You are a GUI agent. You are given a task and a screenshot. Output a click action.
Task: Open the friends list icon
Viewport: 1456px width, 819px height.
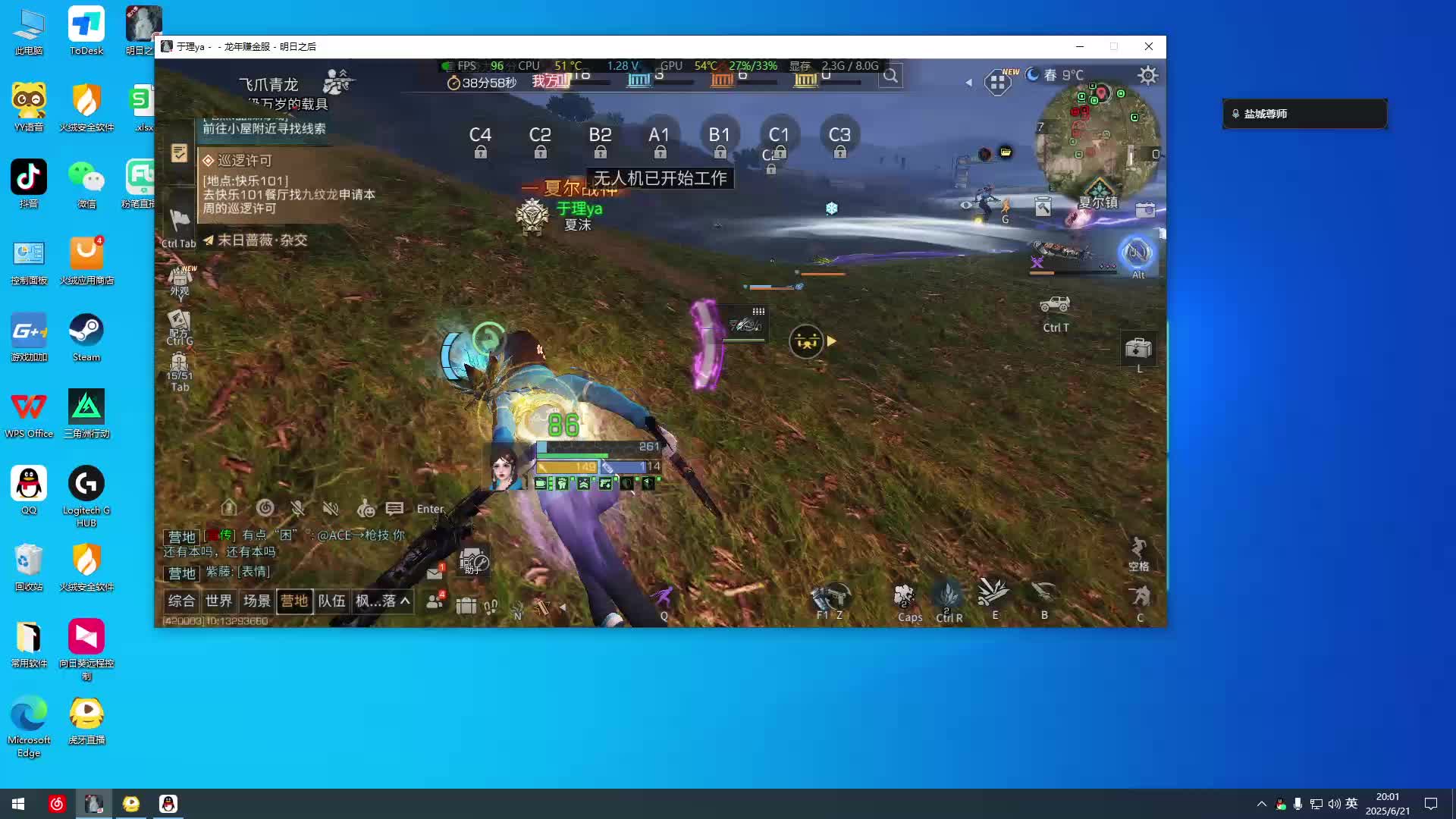(435, 601)
